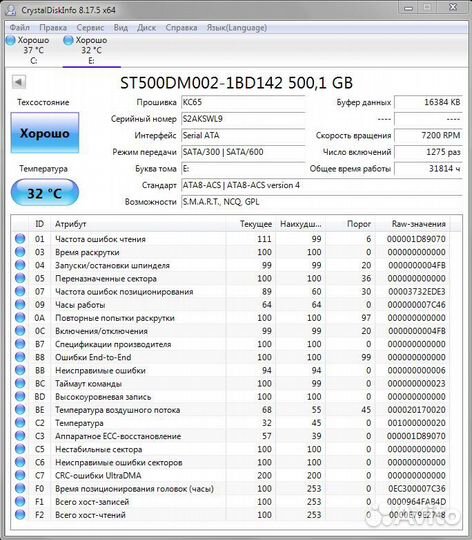Screen dimensions: 472x540
Task: Click the power-on count 1275 раз
Action: 428,152
